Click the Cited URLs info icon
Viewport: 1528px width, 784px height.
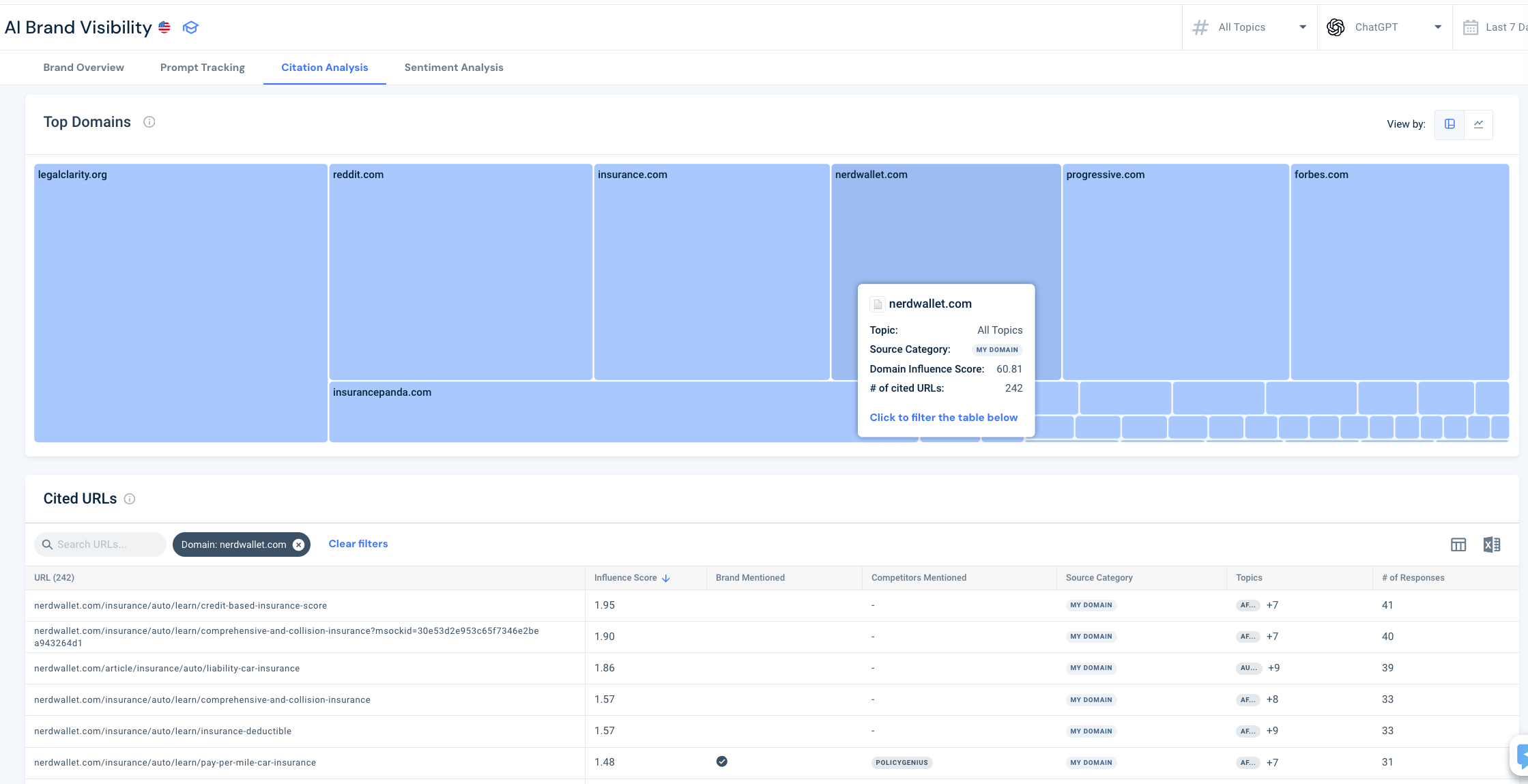coord(130,499)
